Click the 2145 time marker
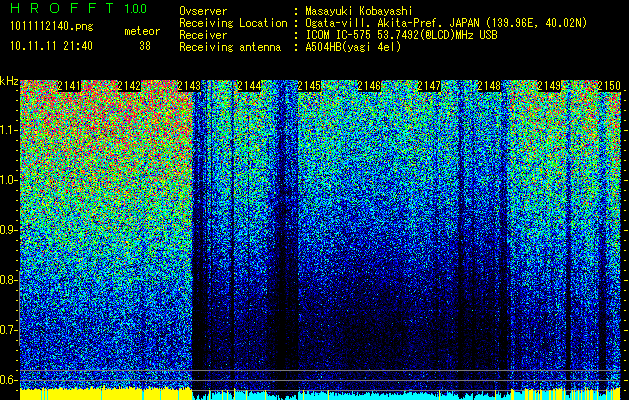Screen dimensions: 629x400 click(309, 86)
